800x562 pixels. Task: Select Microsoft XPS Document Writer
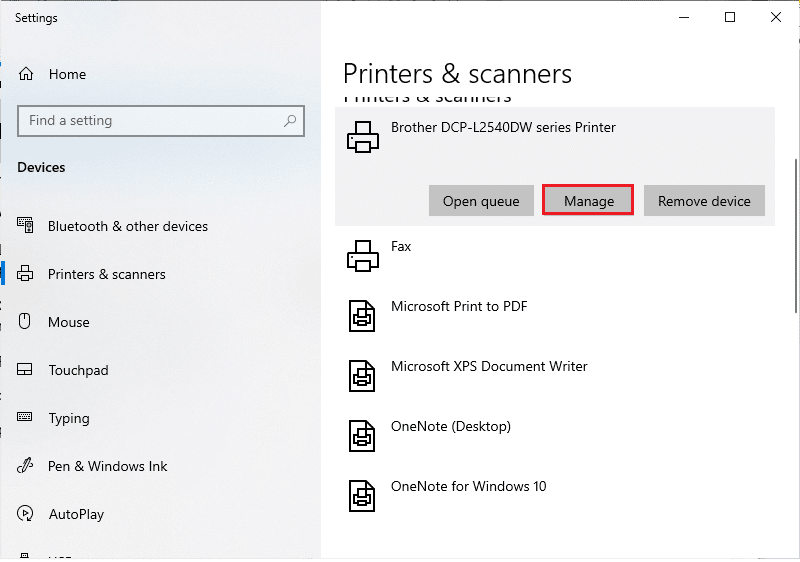click(555, 376)
